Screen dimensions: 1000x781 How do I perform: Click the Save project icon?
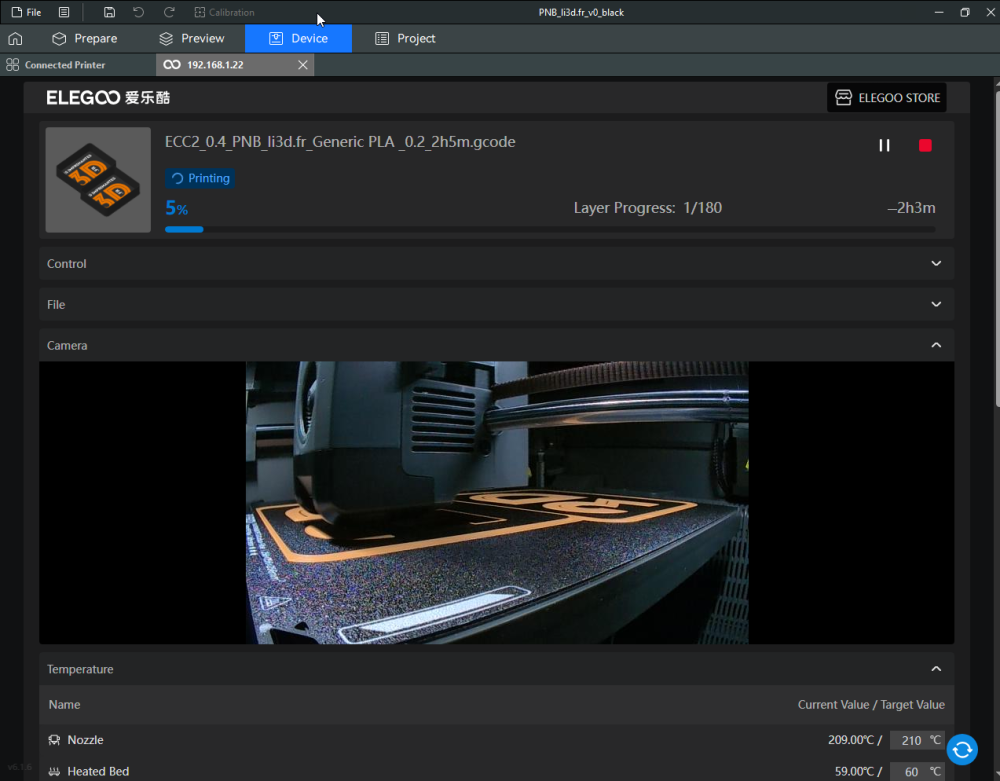tap(108, 12)
